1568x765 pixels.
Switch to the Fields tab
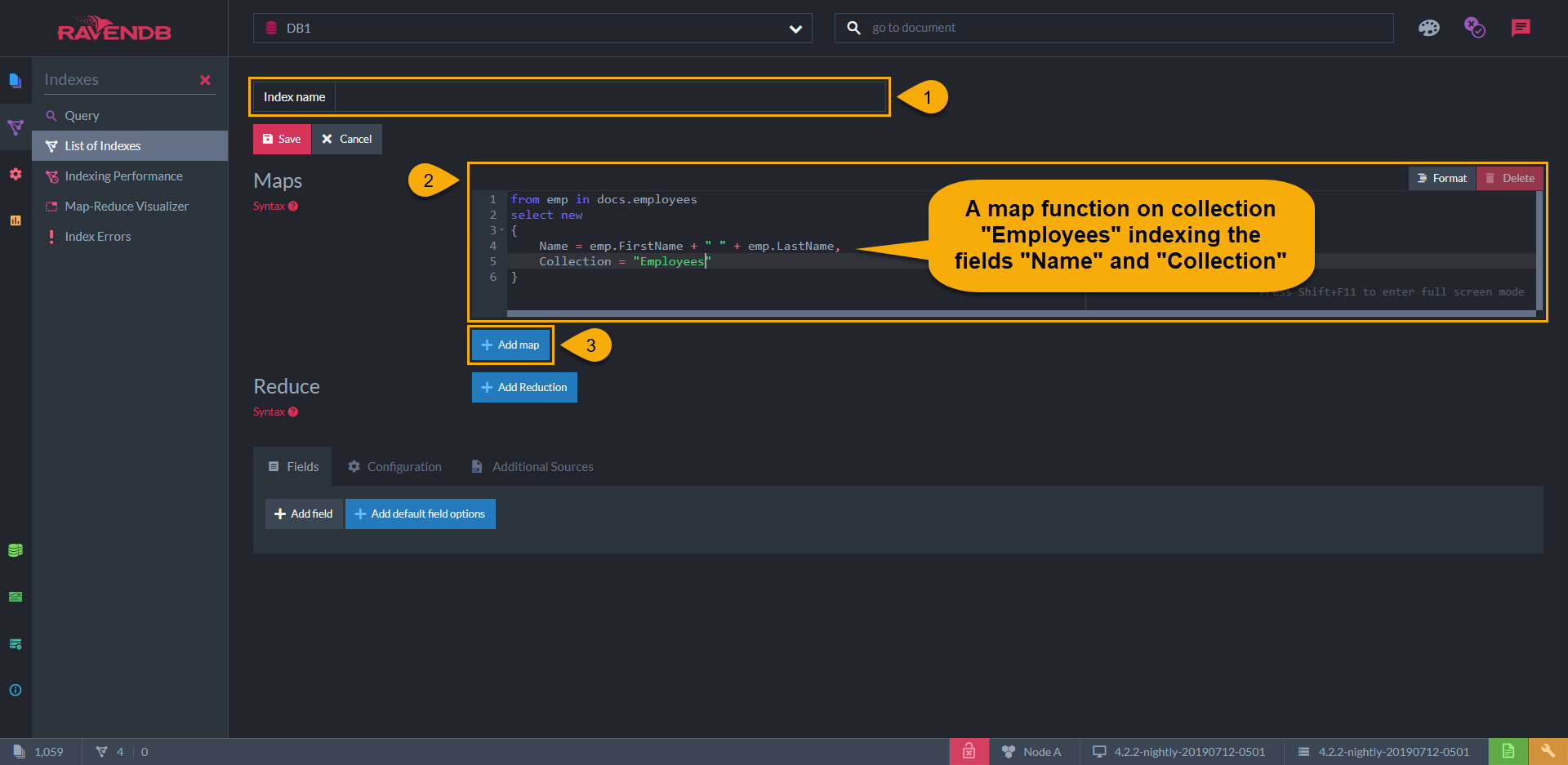(293, 466)
